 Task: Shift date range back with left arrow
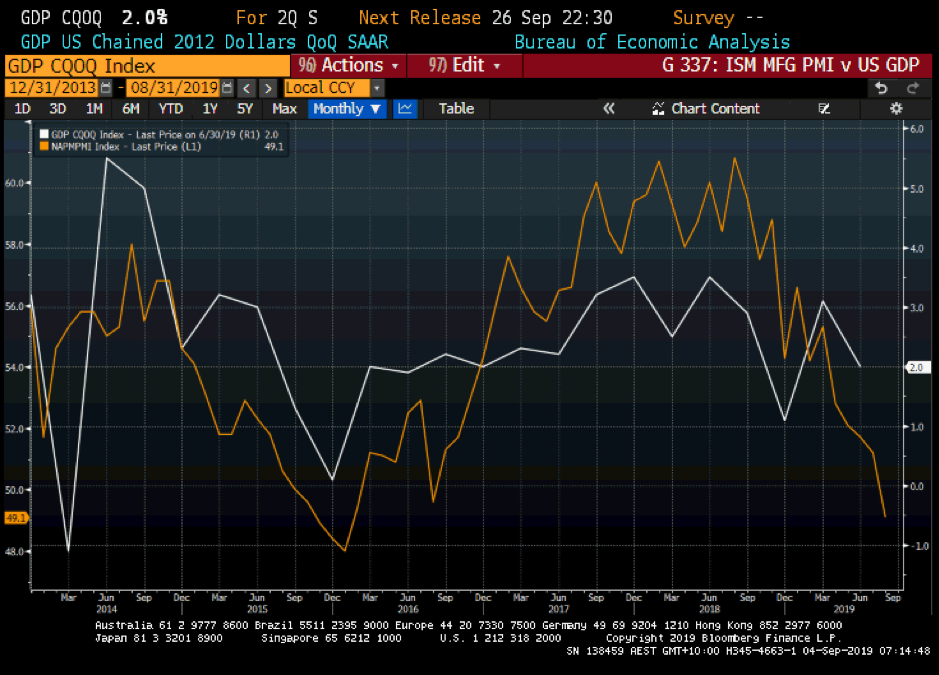[247, 87]
